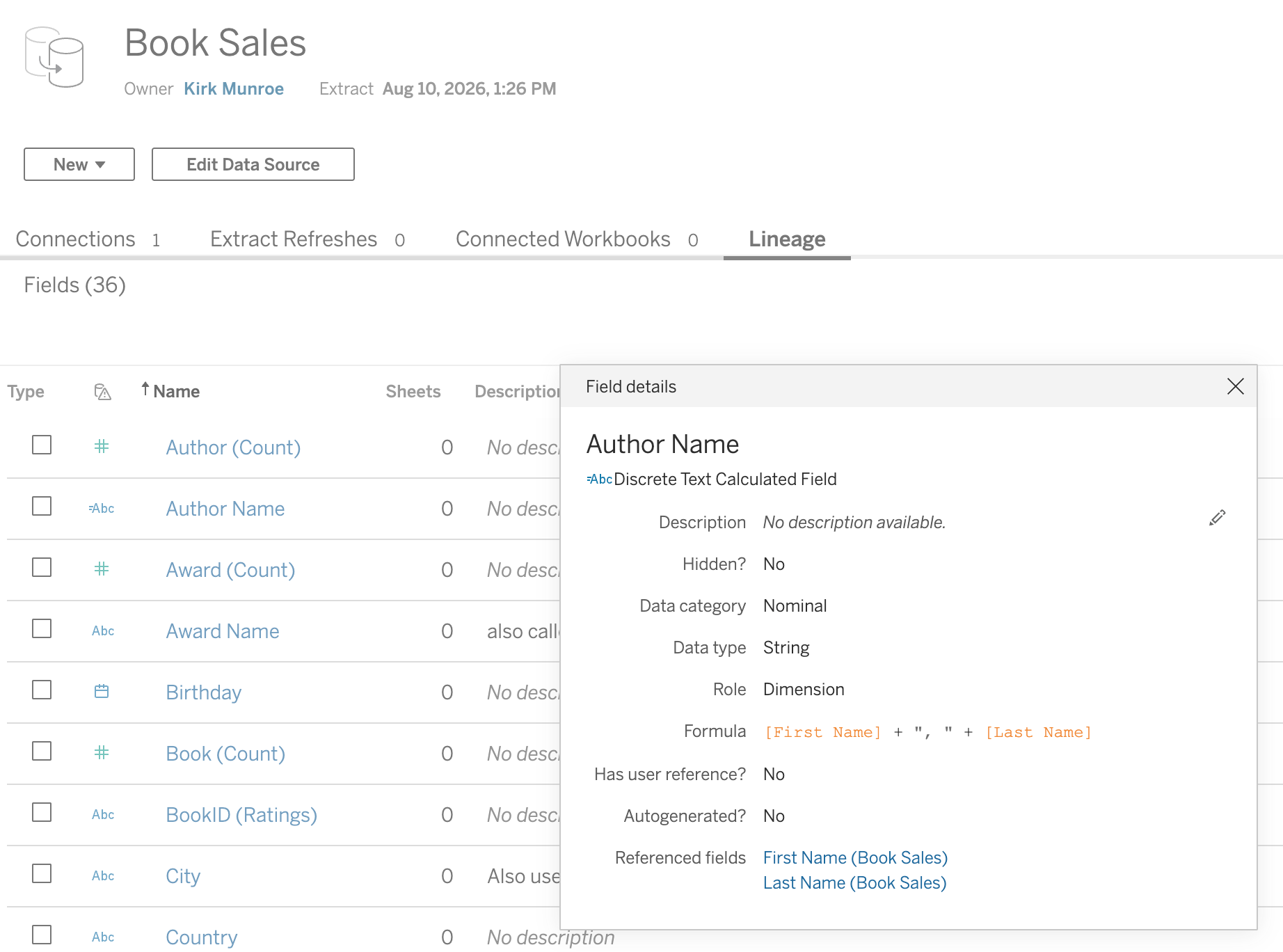This screenshot has width=1283, height=952.
Task: Open owner Kirk Munroe's profile link
Action: tap(234, 89)
